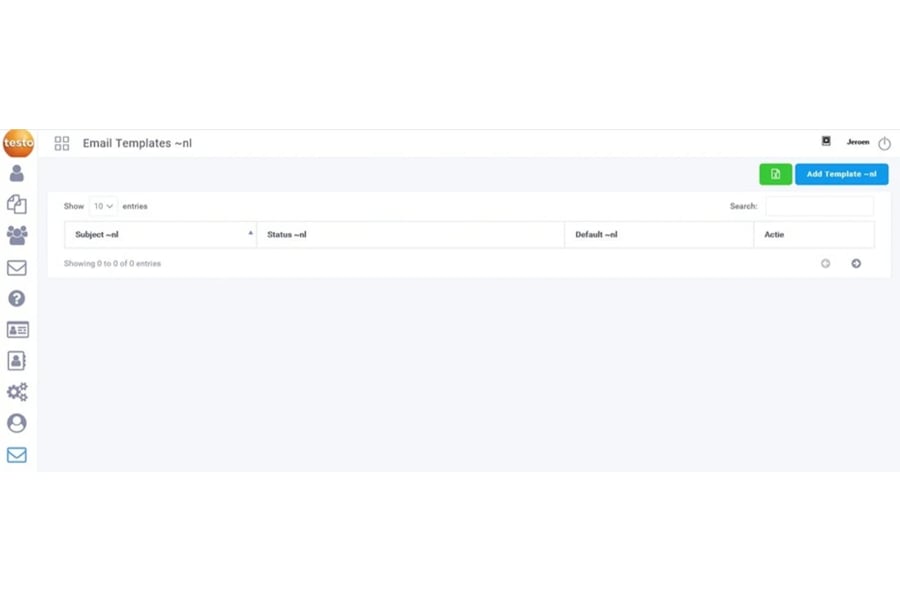Viewport: 900px width, 600px height.
Task: Click the Add Template ~nl button
Action: tap(841, 174)
